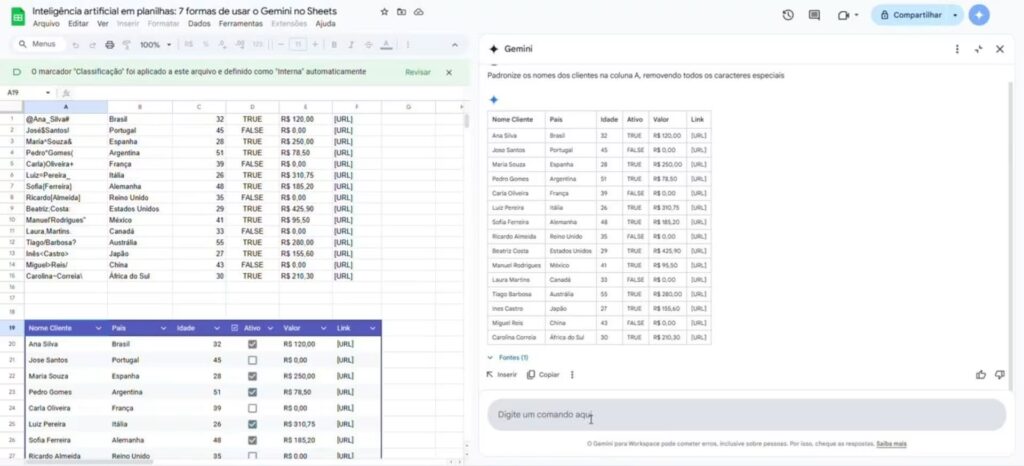Decrease font size with minus button
The height and width of the screenshot is (466, 1024).
point(281,44)
